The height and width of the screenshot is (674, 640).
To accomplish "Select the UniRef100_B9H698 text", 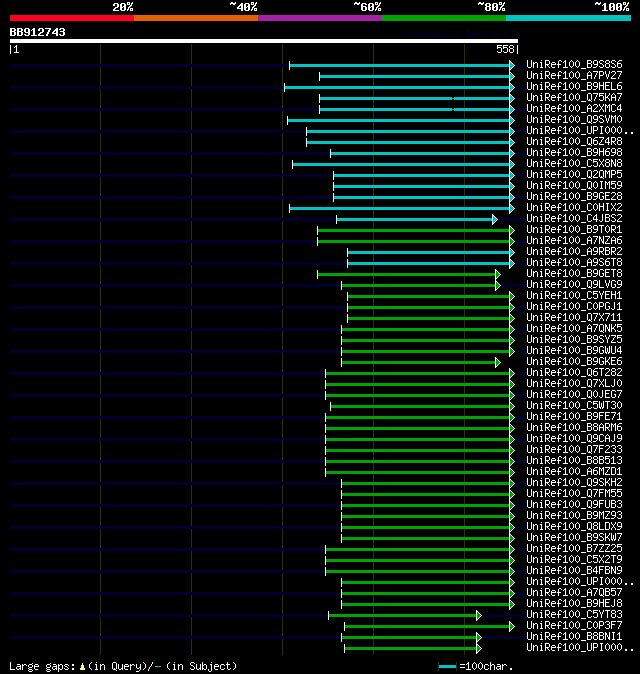I will [574, 153].
